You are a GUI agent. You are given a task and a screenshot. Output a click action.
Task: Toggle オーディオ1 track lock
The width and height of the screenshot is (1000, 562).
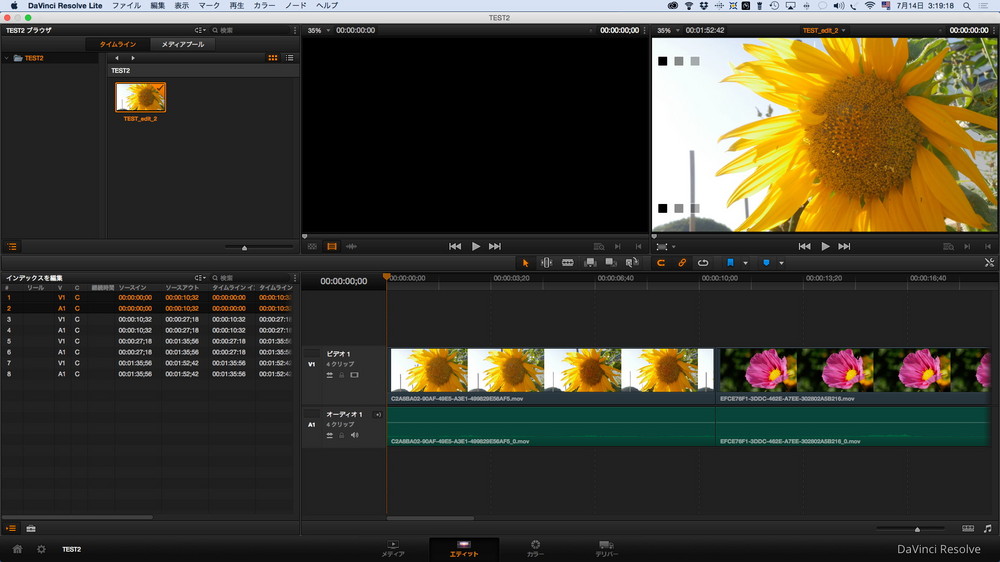[342, 435]
